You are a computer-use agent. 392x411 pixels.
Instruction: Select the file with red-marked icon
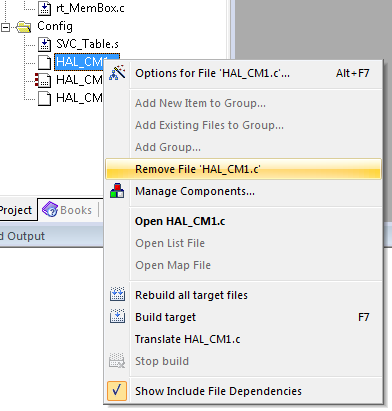[79, 80]
